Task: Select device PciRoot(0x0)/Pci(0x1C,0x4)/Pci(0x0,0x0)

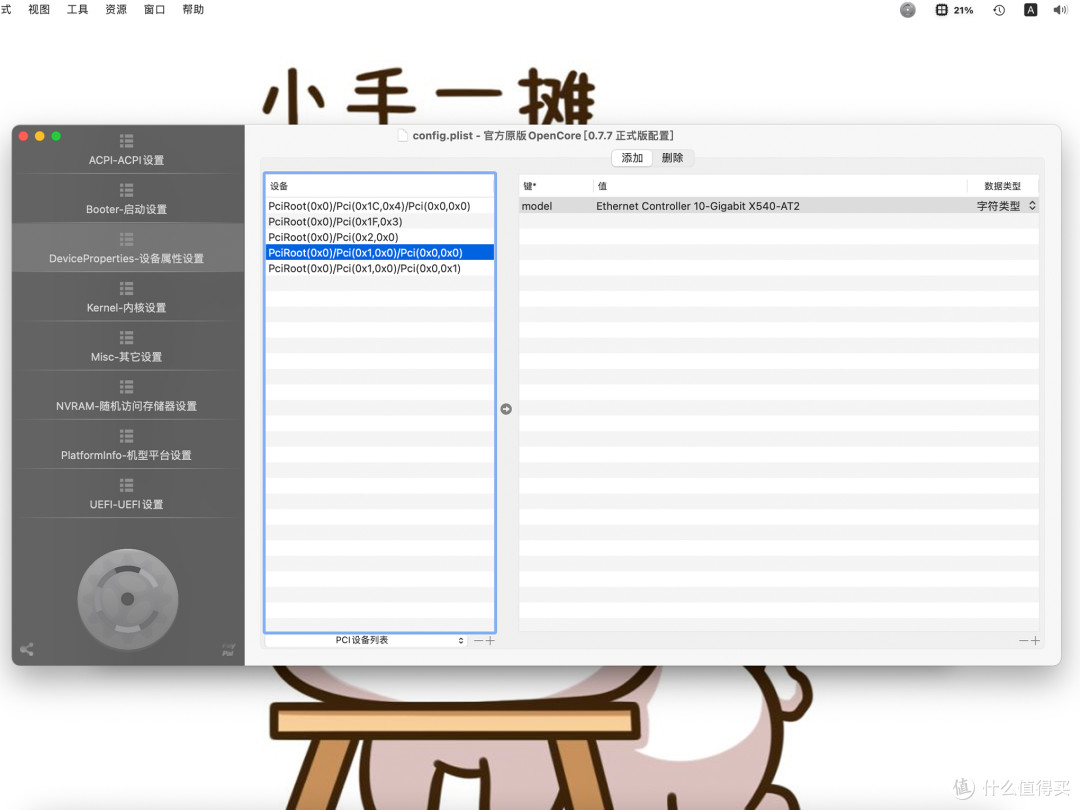Action: [x=380, y=206]
